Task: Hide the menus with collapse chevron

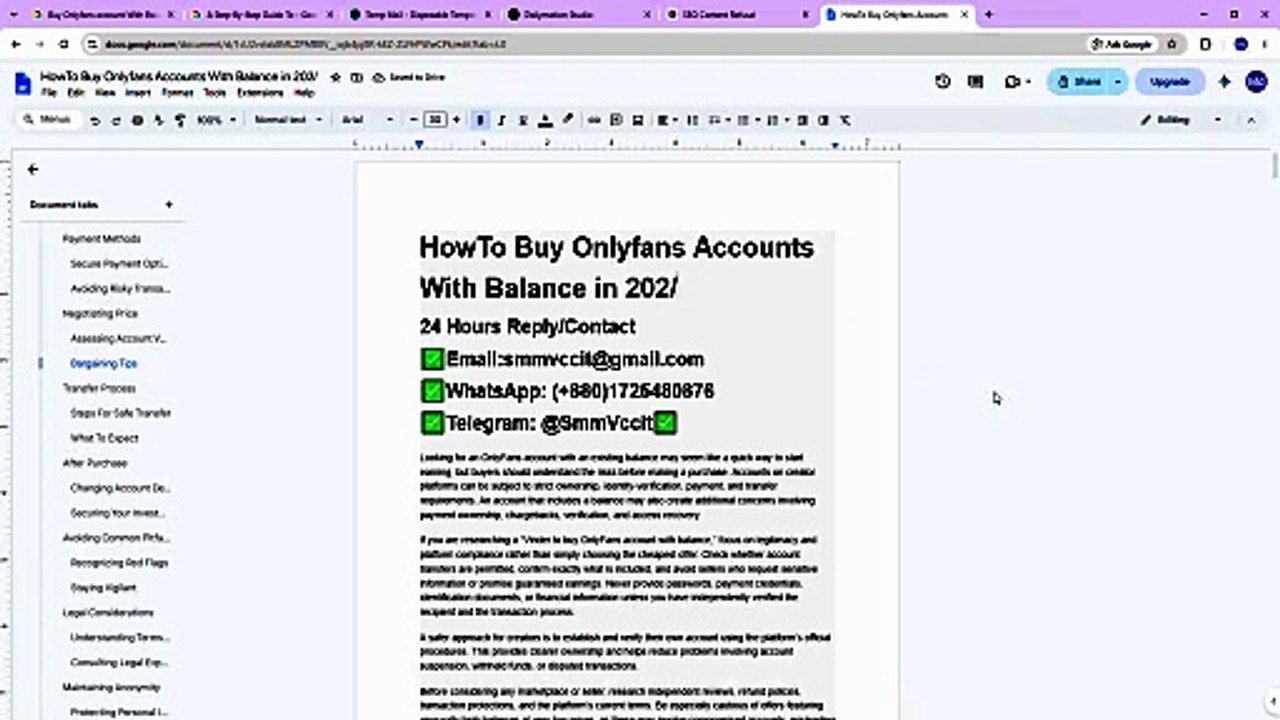Action: (x=1250, y=120)
